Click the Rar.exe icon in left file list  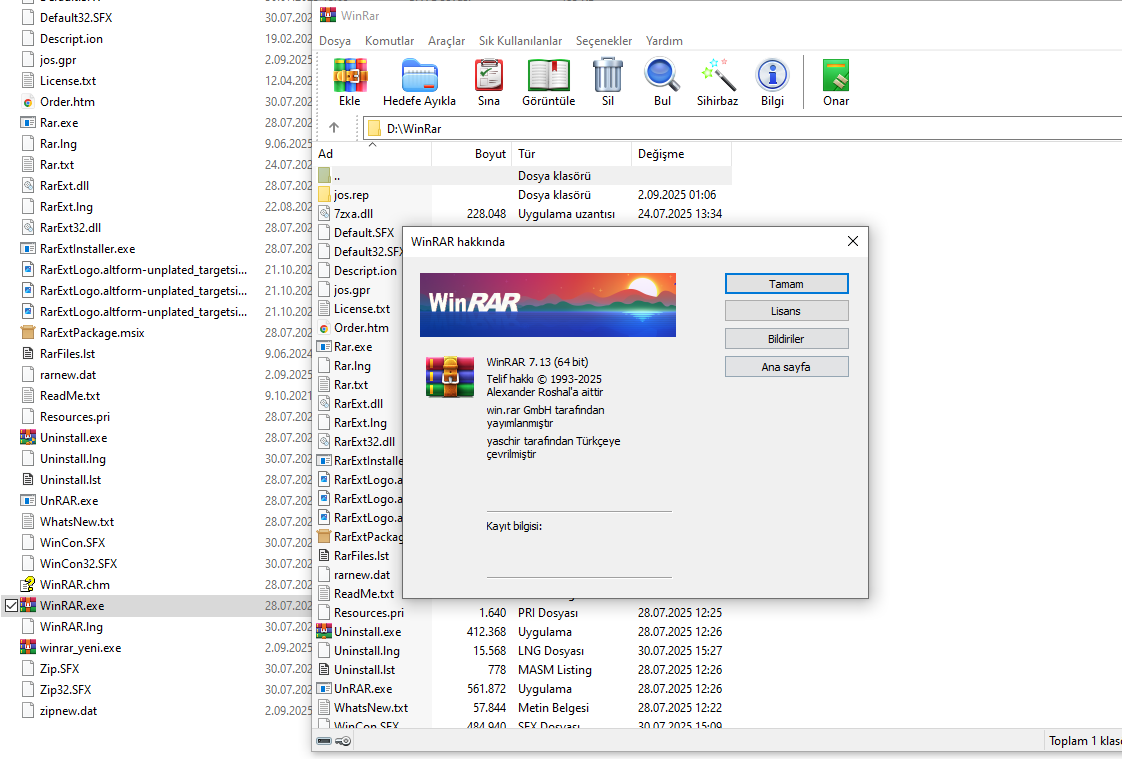coord(27,123)
